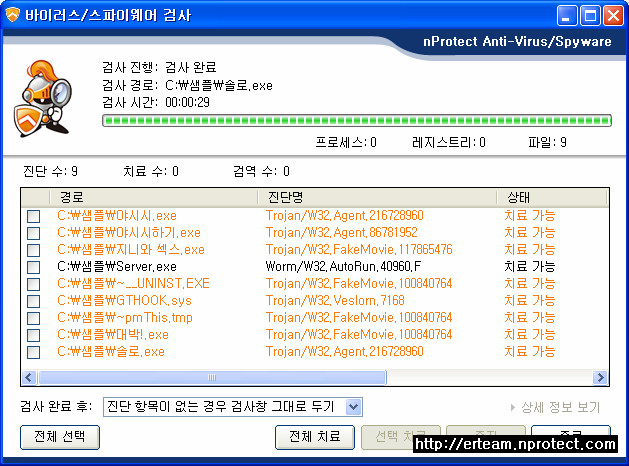
Task: Click the 검역 수: 0 counter
Action: [x=262, y=172]
